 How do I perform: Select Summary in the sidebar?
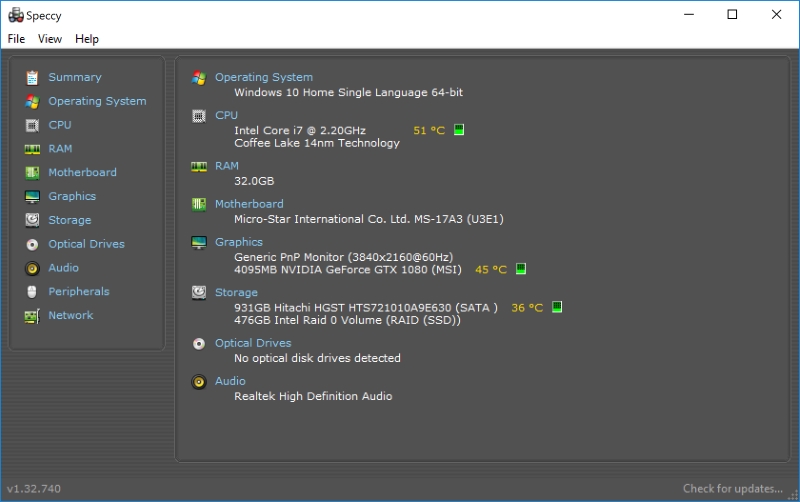click(75, 78)
